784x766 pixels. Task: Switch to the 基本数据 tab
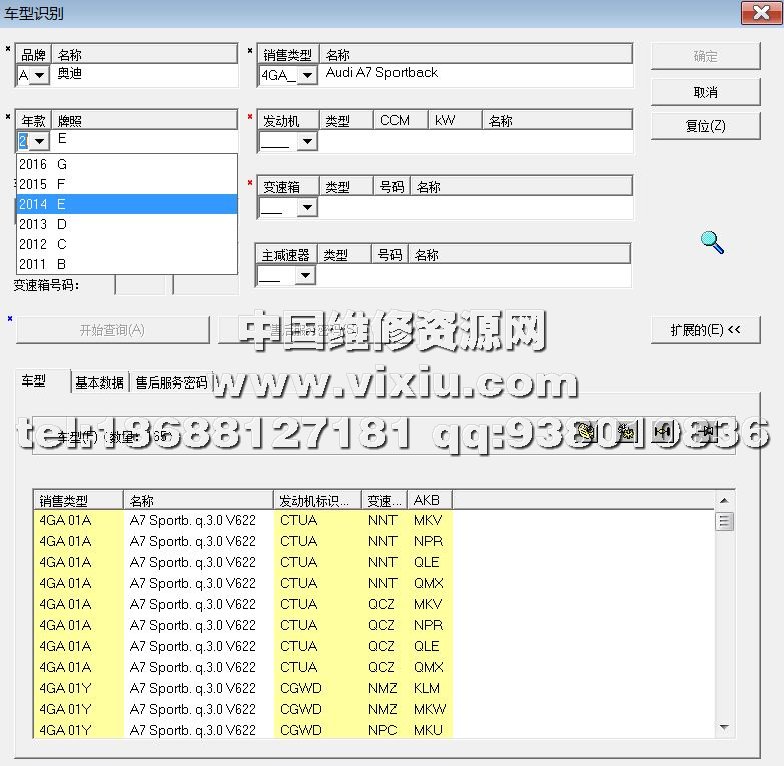(x=100, y=382)
